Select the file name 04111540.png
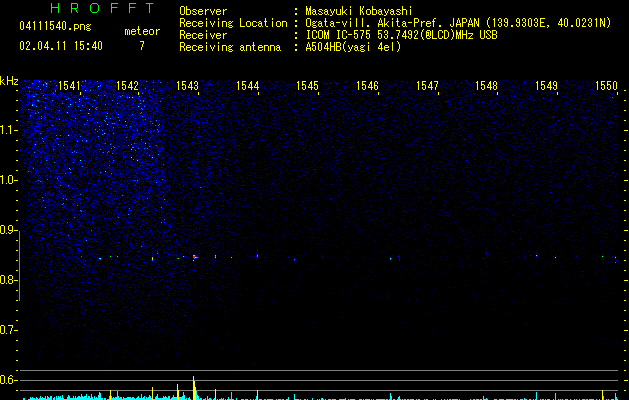The height and width of the screenshot is (400, 629). point(55,27)
